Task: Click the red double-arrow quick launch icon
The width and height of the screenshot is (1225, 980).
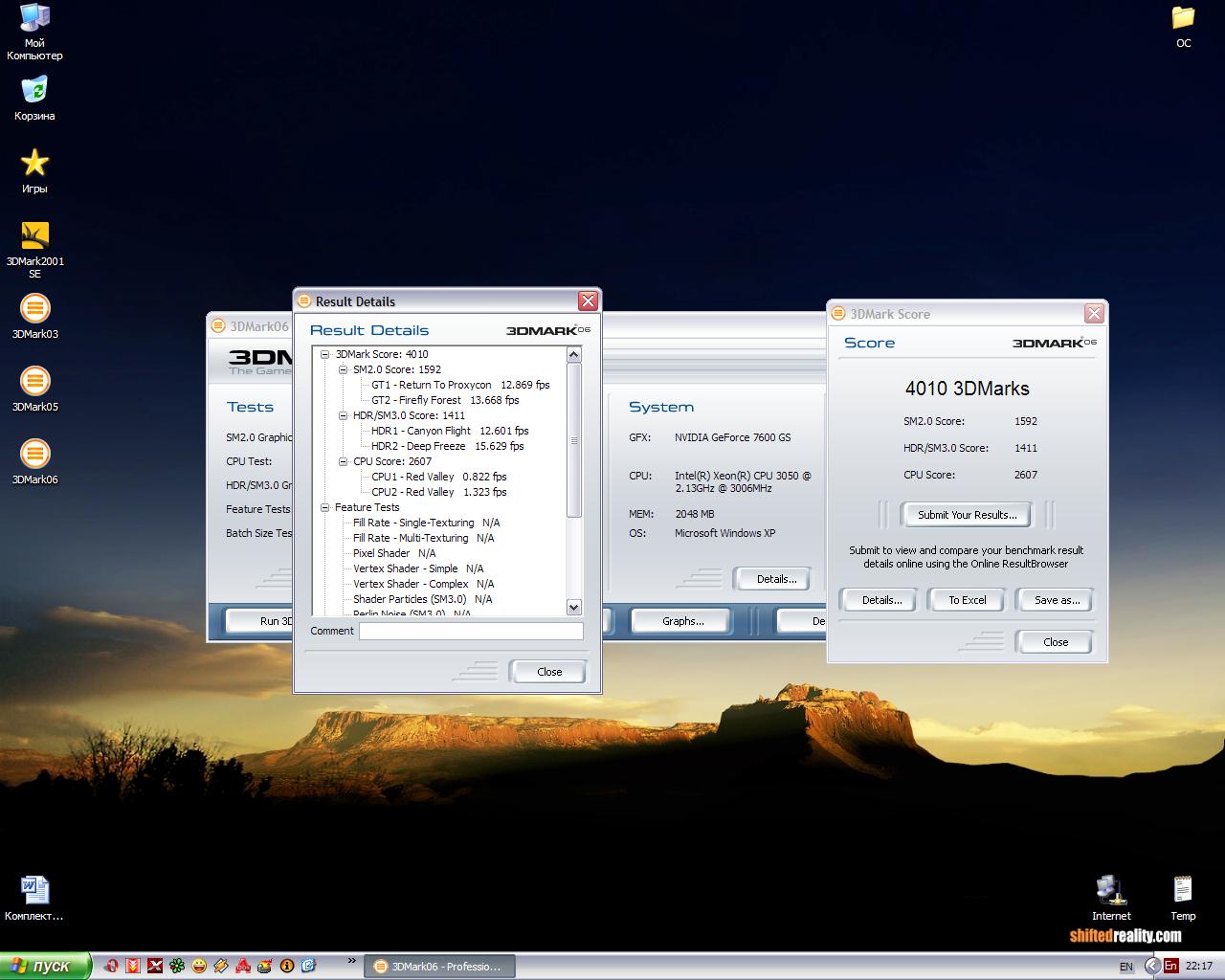Action: (x=134, y=966)
